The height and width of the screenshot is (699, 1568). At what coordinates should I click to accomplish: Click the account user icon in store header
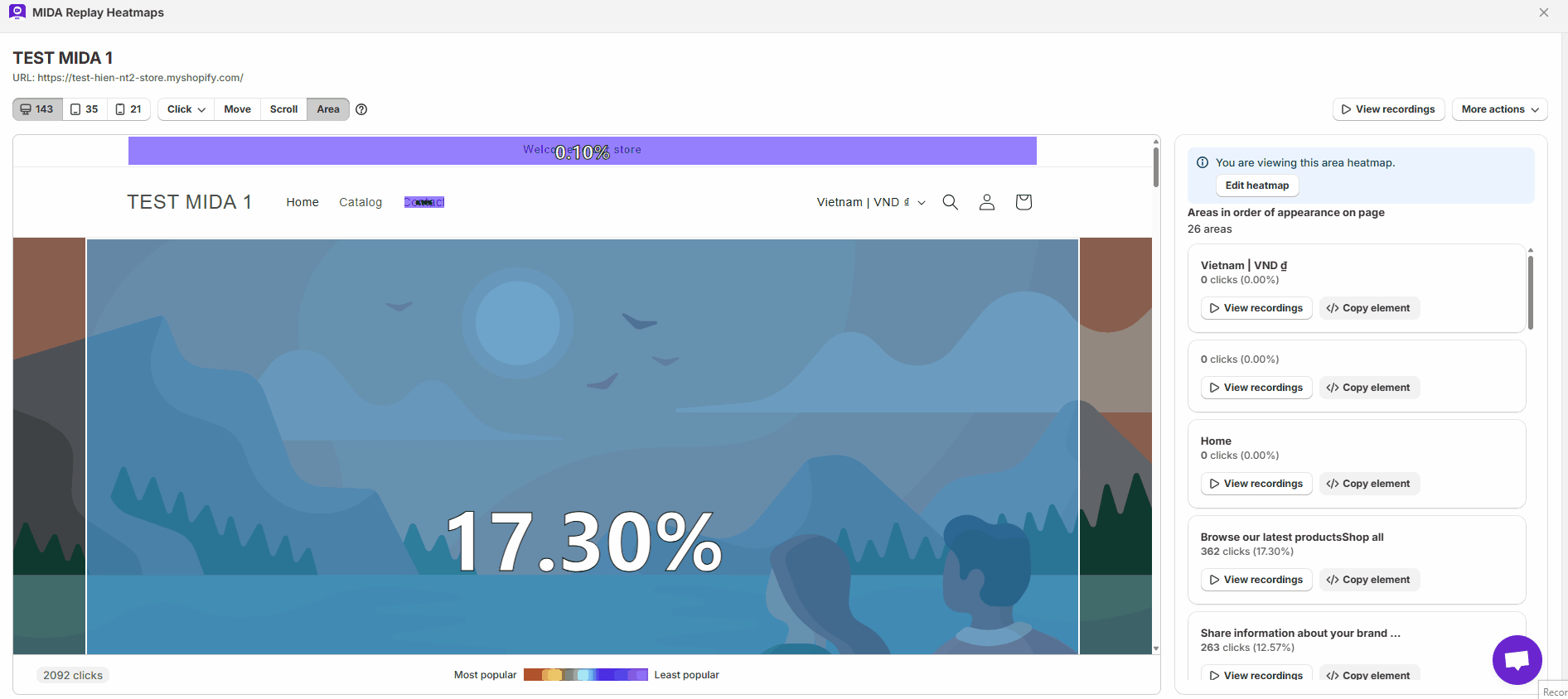pyautogui.click(x=986, y=202)
